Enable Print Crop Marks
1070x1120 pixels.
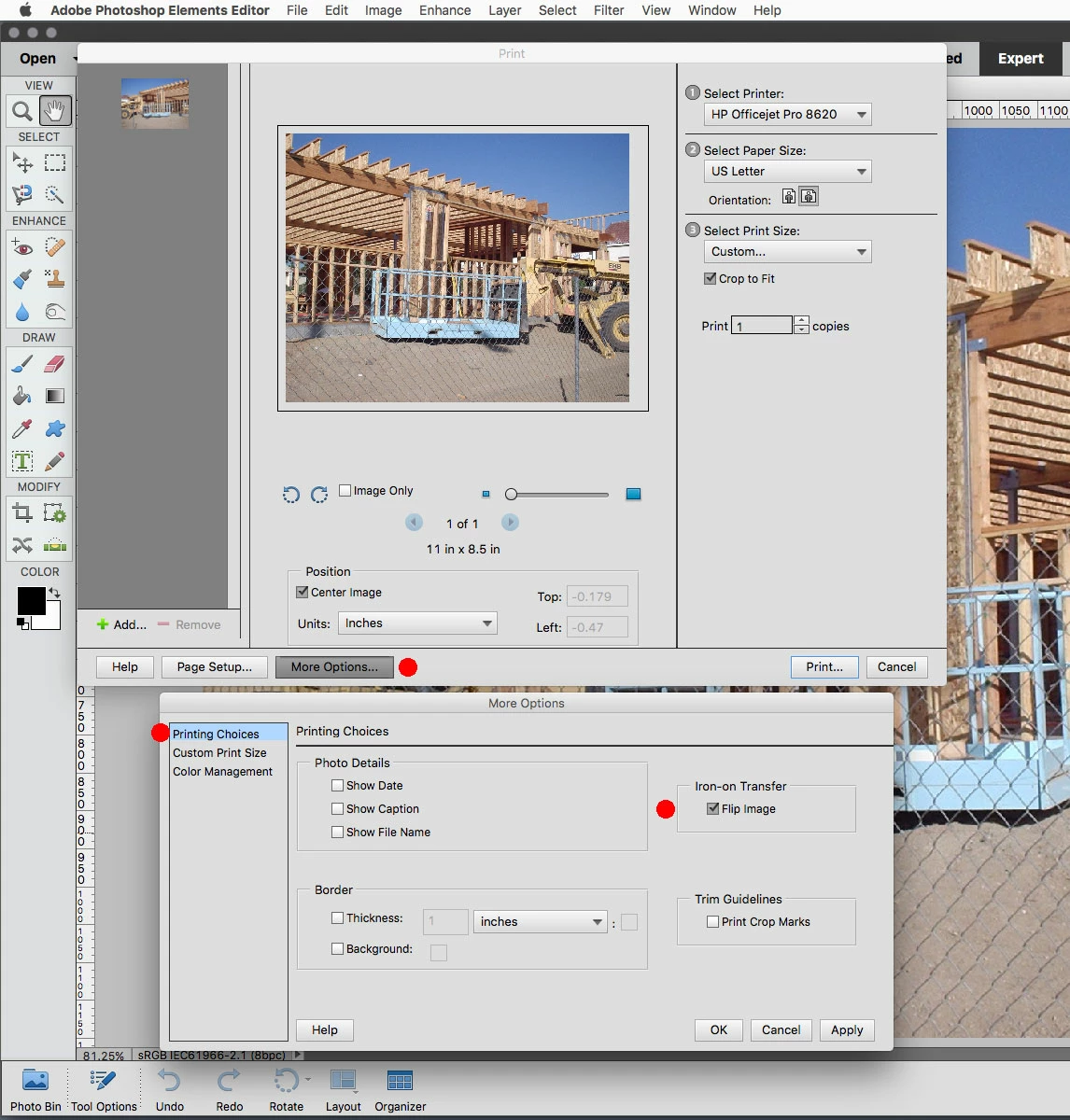pos(713,921)
